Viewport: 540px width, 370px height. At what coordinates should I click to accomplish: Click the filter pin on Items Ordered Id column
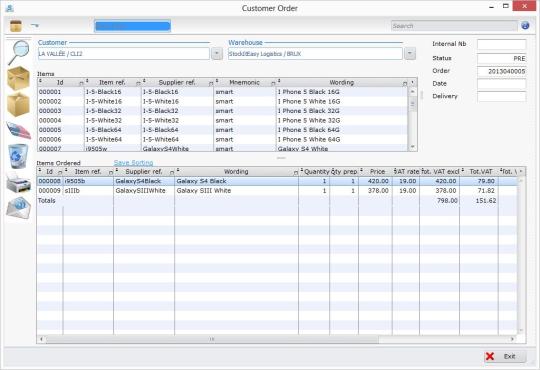60,172
